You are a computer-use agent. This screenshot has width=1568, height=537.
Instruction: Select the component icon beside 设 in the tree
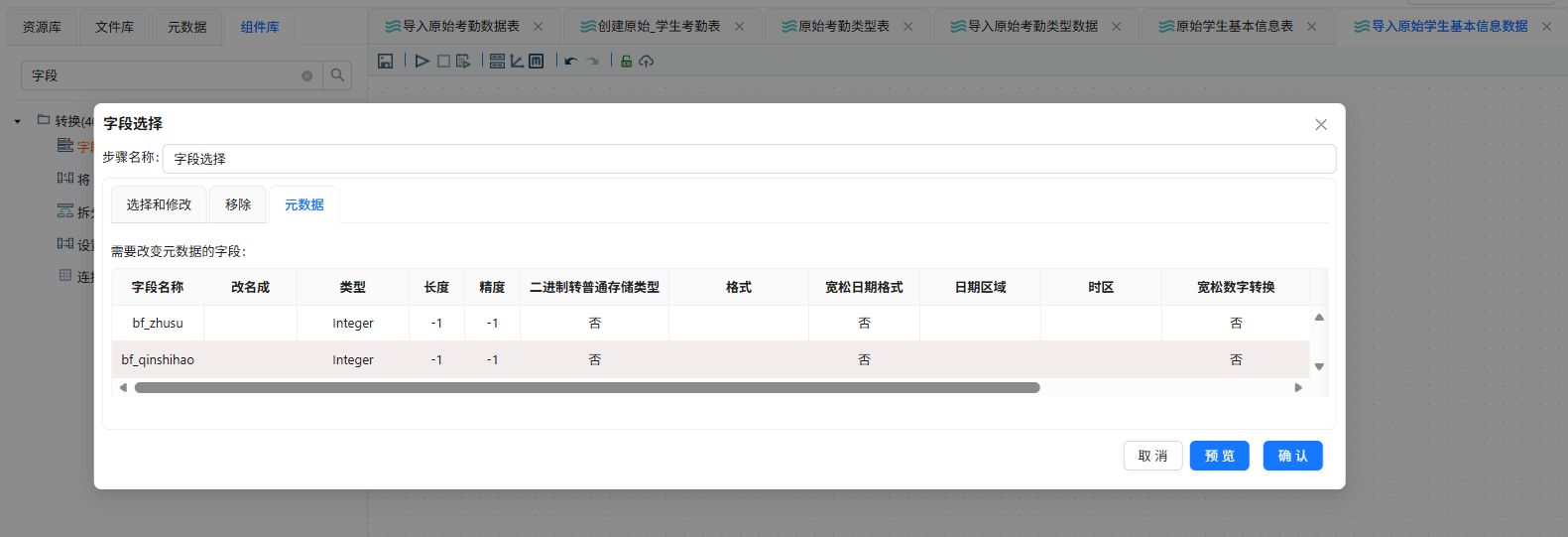click(65, 244)
